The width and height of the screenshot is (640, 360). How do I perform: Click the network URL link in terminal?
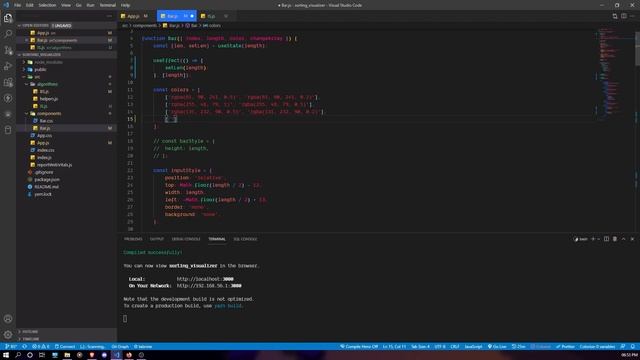pyautogui.click(x=209, y=286)
